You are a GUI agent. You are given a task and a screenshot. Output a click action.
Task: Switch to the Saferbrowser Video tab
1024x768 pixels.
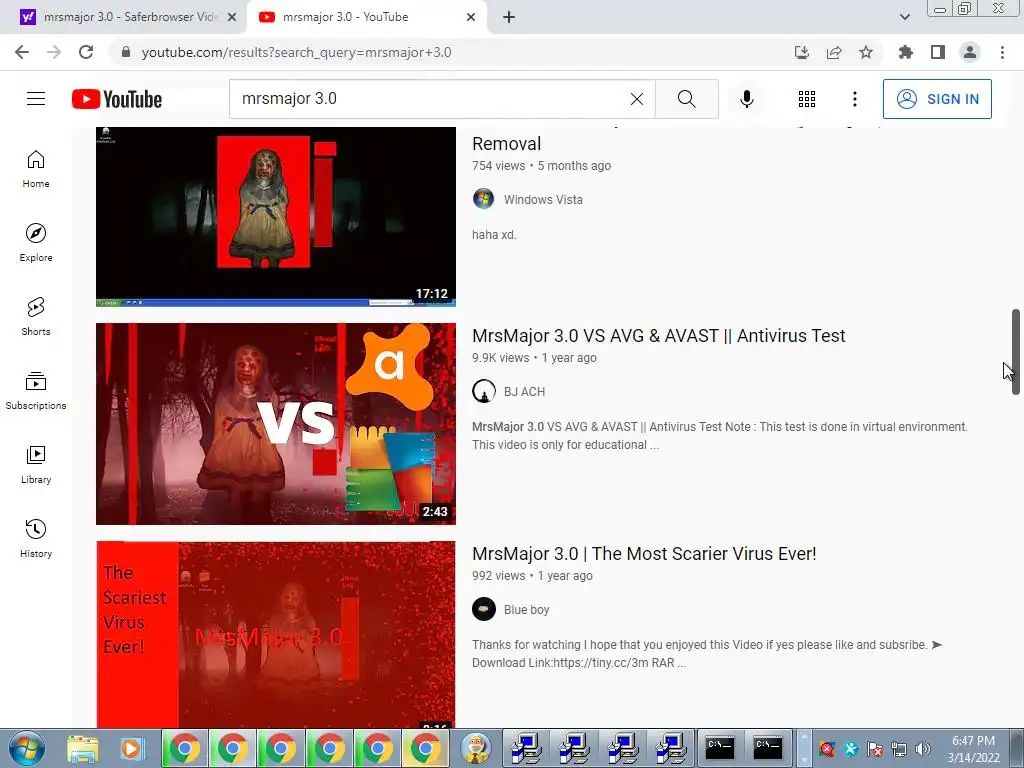pos(123,17)
